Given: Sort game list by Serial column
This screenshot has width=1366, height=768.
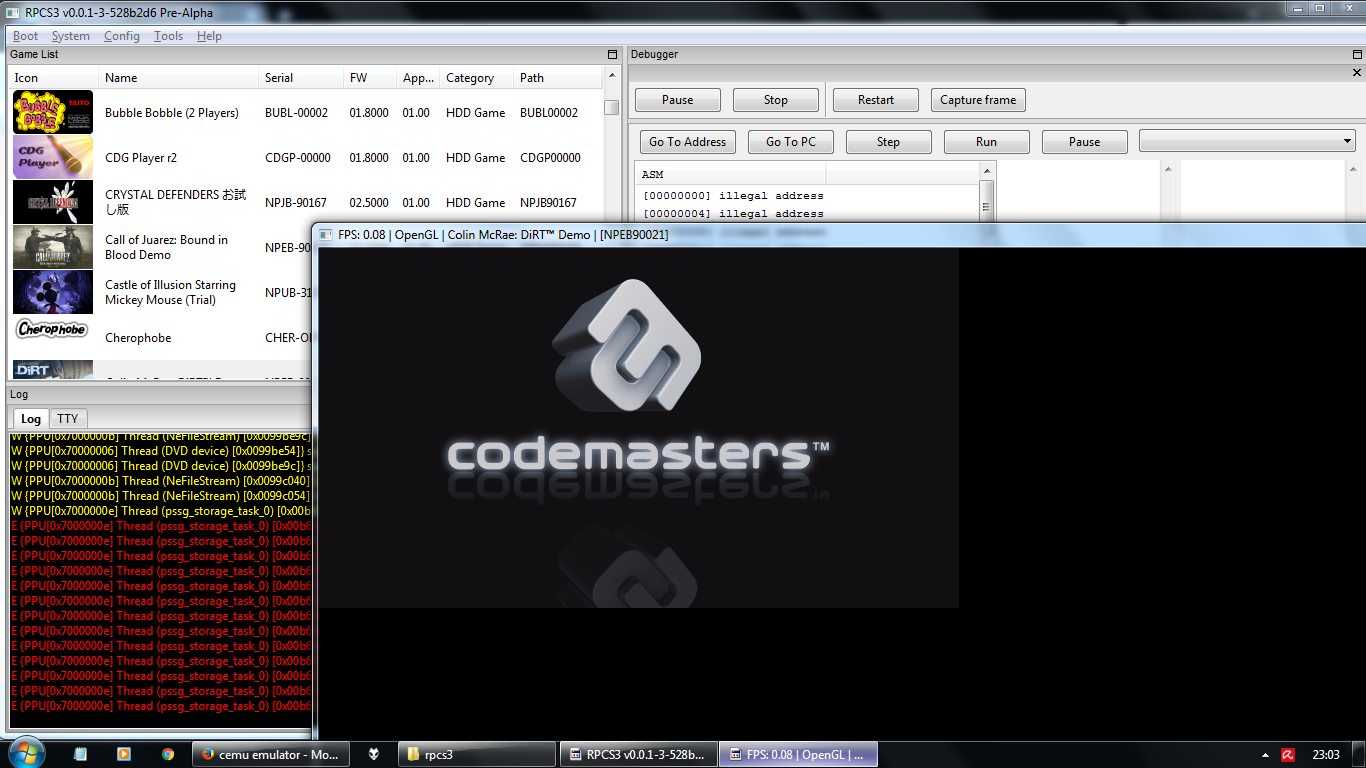Looking at the screenshot, I should 301,78.
